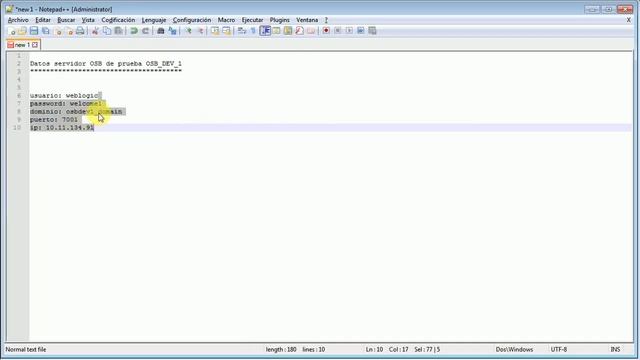Viewport: 640px width, 360px height.
Task: Click the Close document toolbar icon
Action: point(58,31)
